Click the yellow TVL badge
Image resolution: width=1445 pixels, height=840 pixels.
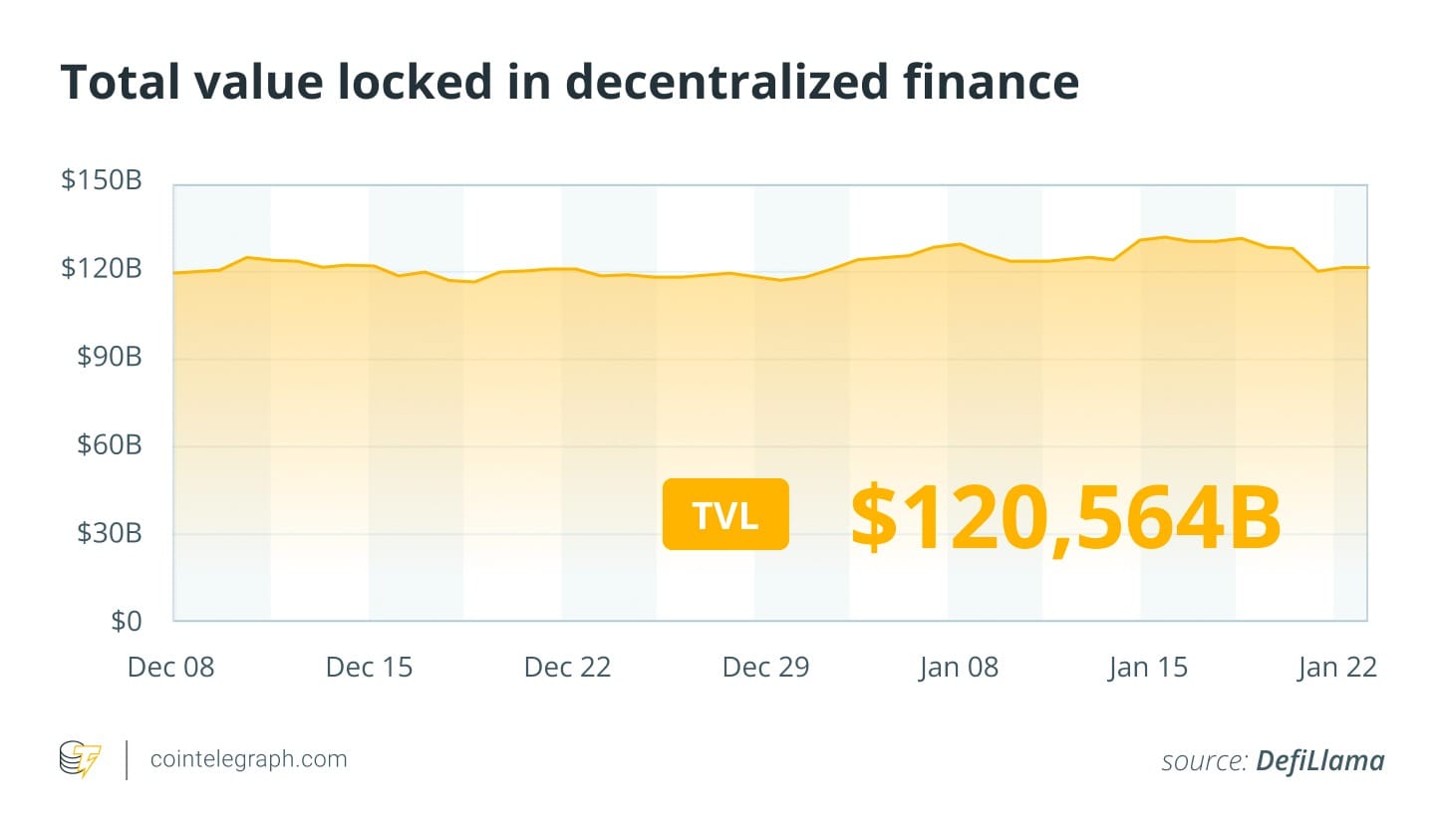click(x=725, y=514)
